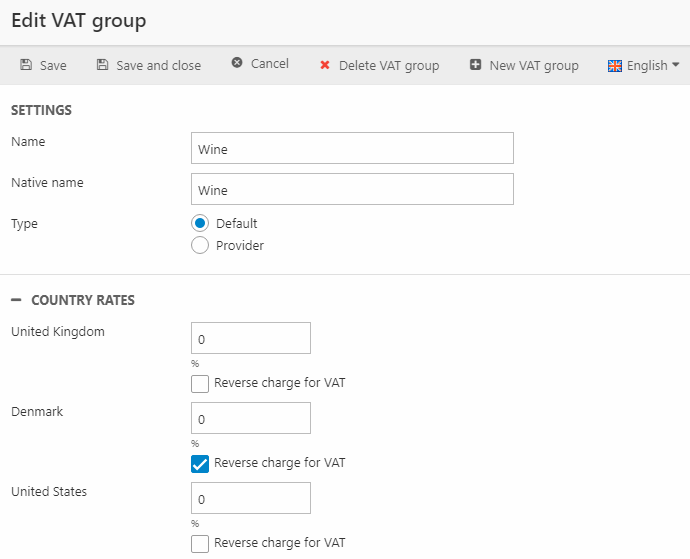The width and height of the screenshot is (690, 559).
Task: Select the Default type radio button
Action: [x=200, y=224]
